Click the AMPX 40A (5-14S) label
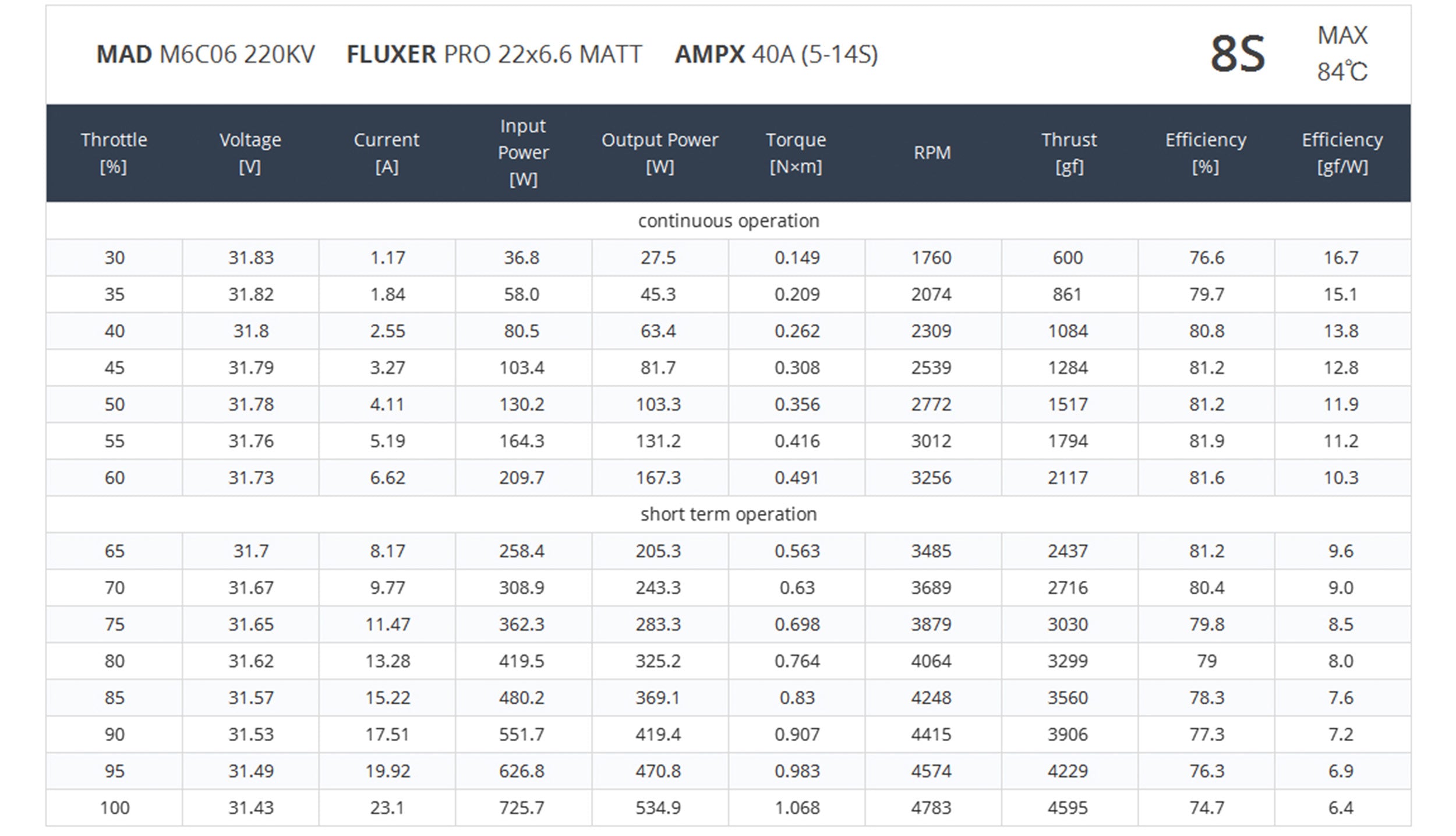This screenshot has height=836, width=1456. [x=776, y=55]
